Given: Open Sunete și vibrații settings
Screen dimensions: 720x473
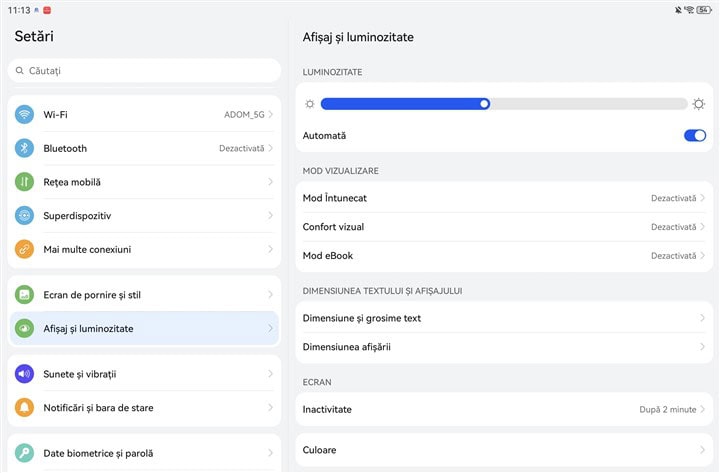Looking at the screenshot, I should tap(144, 374).
